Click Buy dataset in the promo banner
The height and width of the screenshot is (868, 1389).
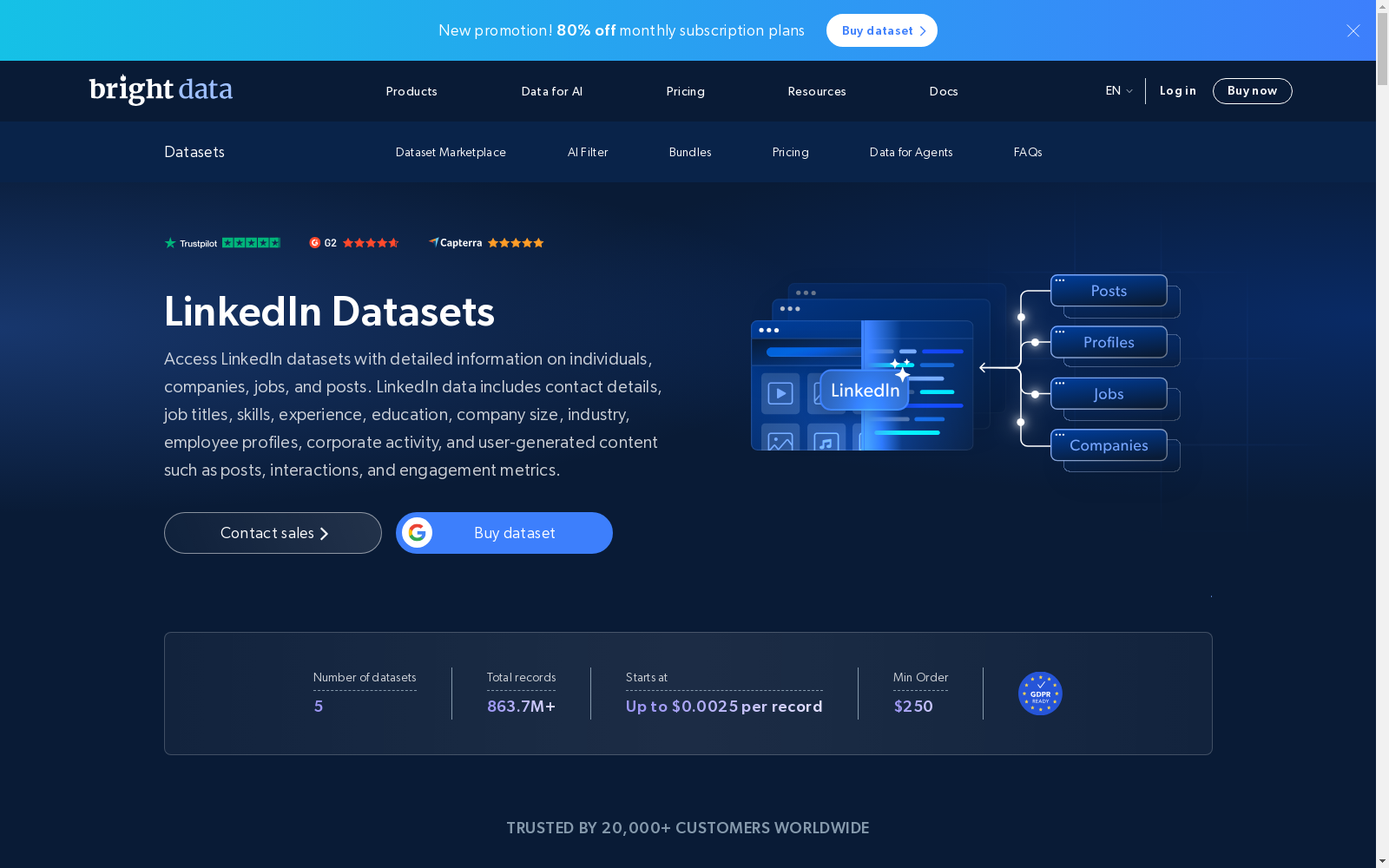tap(882, 30)
